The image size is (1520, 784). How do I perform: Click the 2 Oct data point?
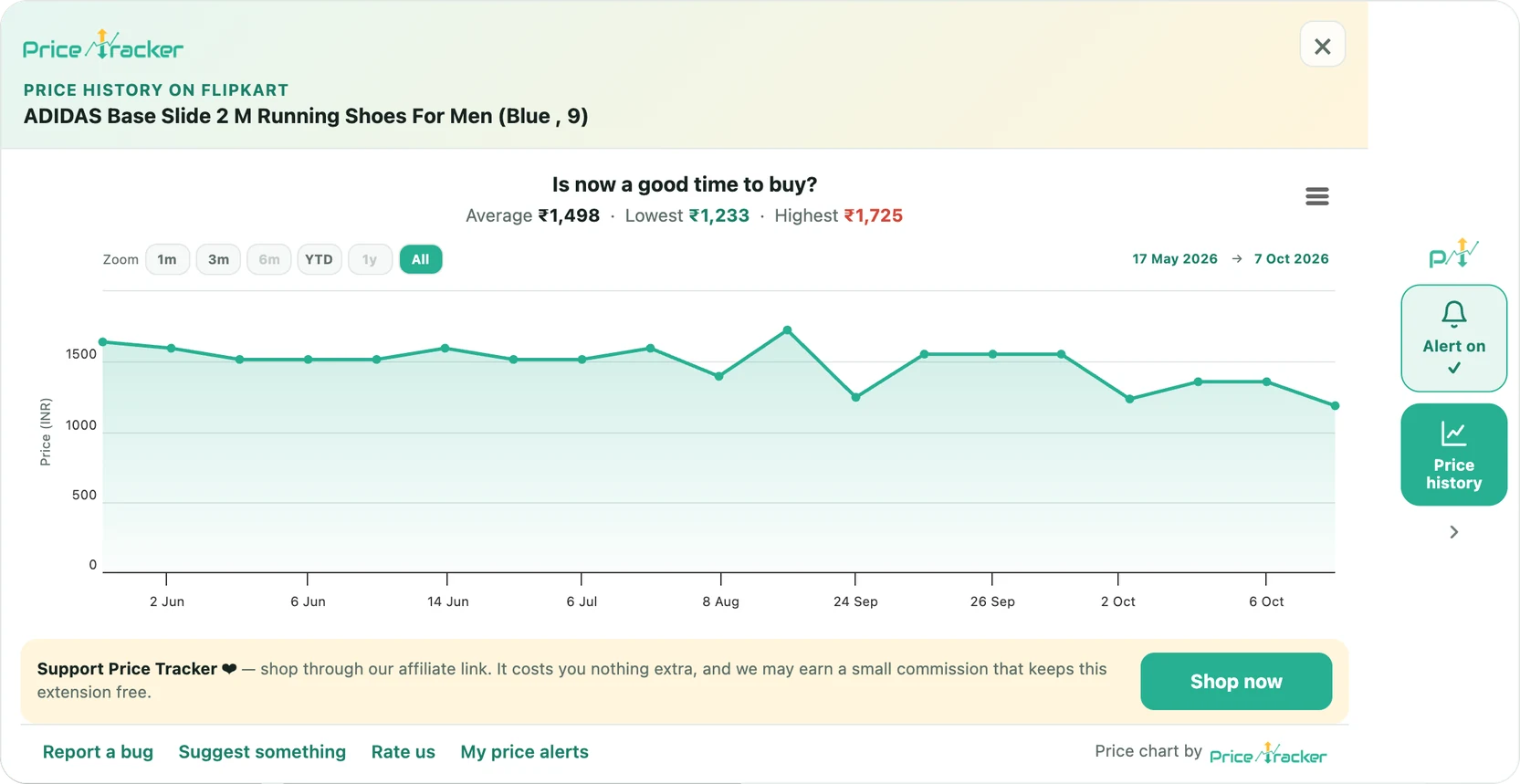pos(1129,399)
